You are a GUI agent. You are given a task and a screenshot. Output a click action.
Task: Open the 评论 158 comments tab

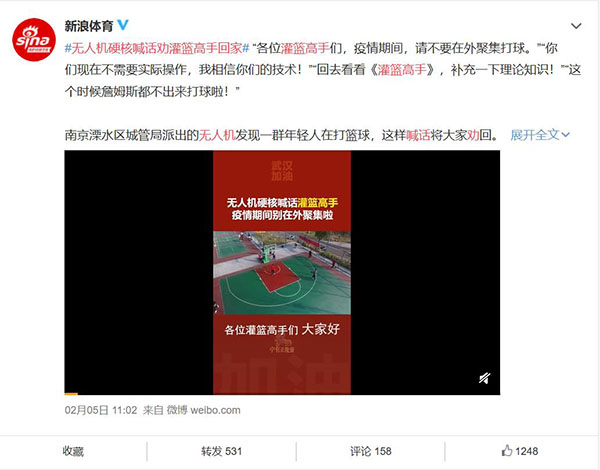370,451
